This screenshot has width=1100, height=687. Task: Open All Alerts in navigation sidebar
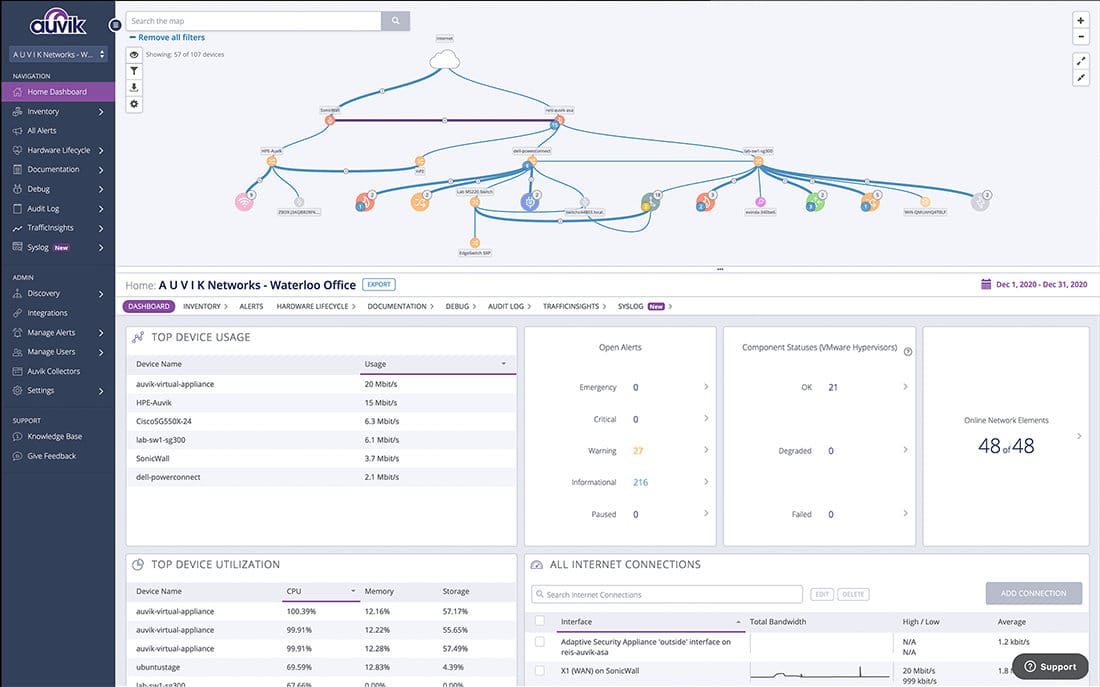[41, 131]
